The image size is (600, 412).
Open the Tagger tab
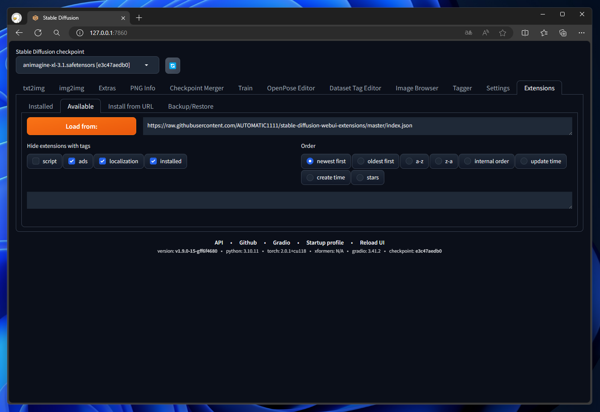(x=462, y=88)
